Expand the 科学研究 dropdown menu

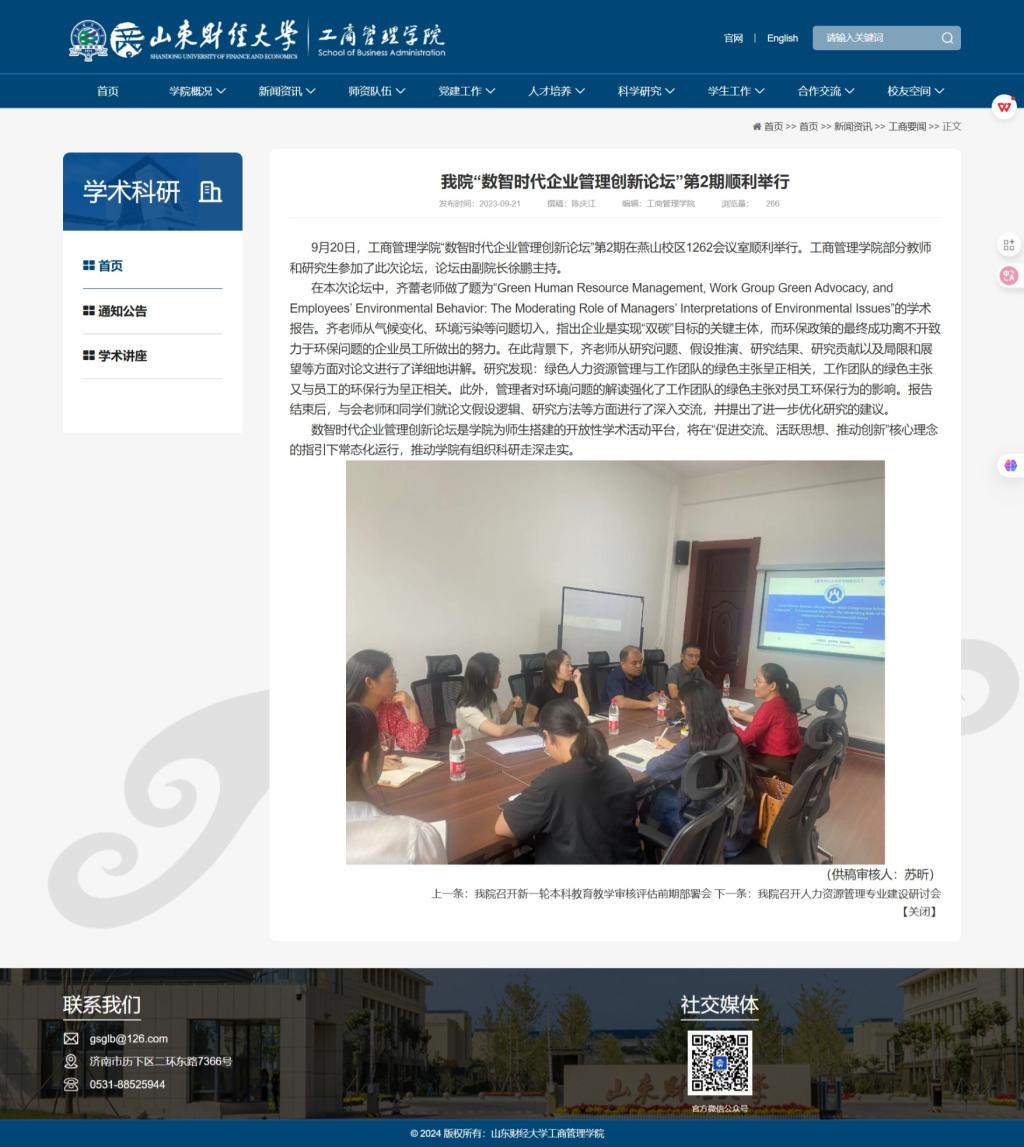point(645,91)
